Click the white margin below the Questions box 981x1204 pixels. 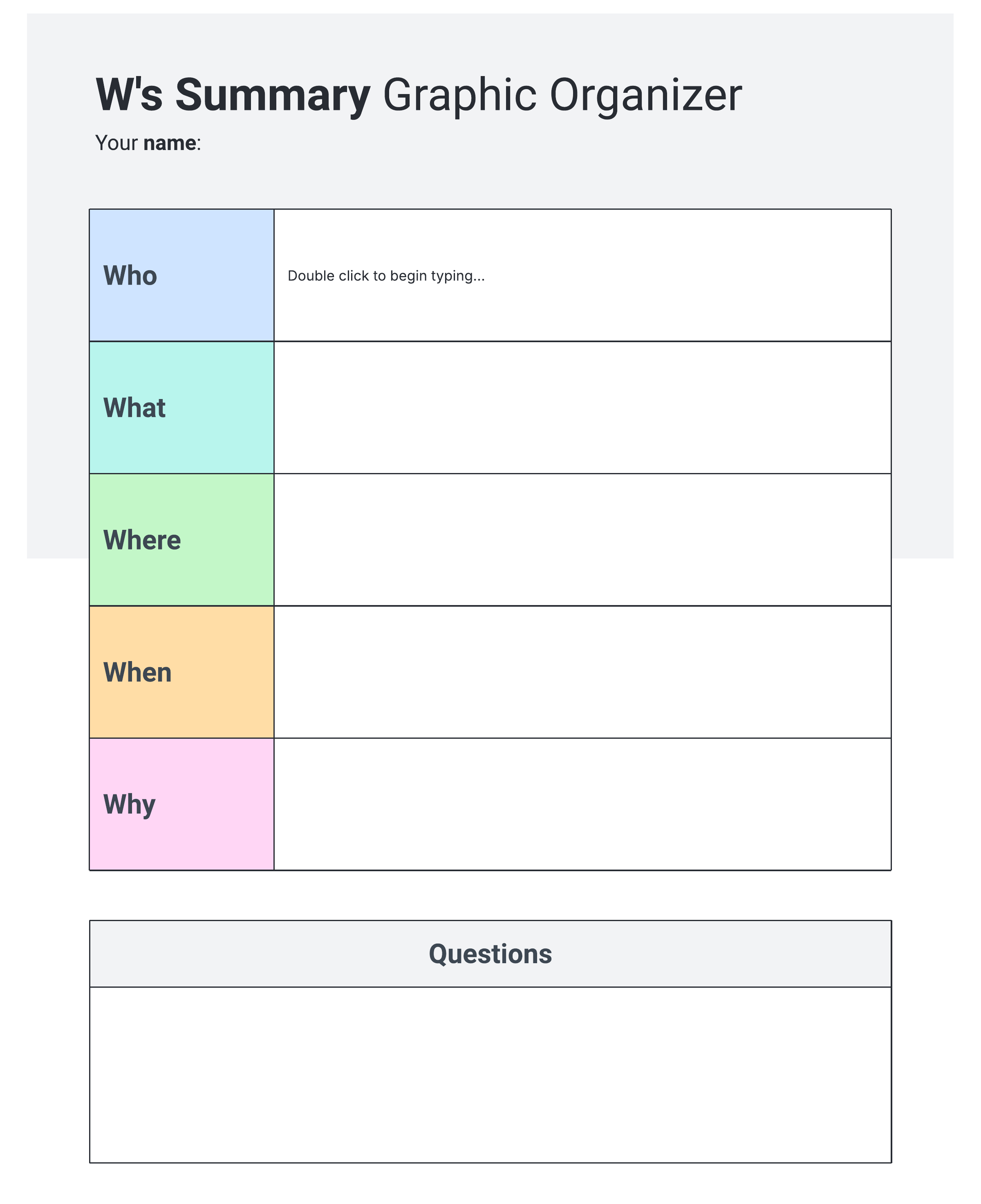coord(490,1184)
